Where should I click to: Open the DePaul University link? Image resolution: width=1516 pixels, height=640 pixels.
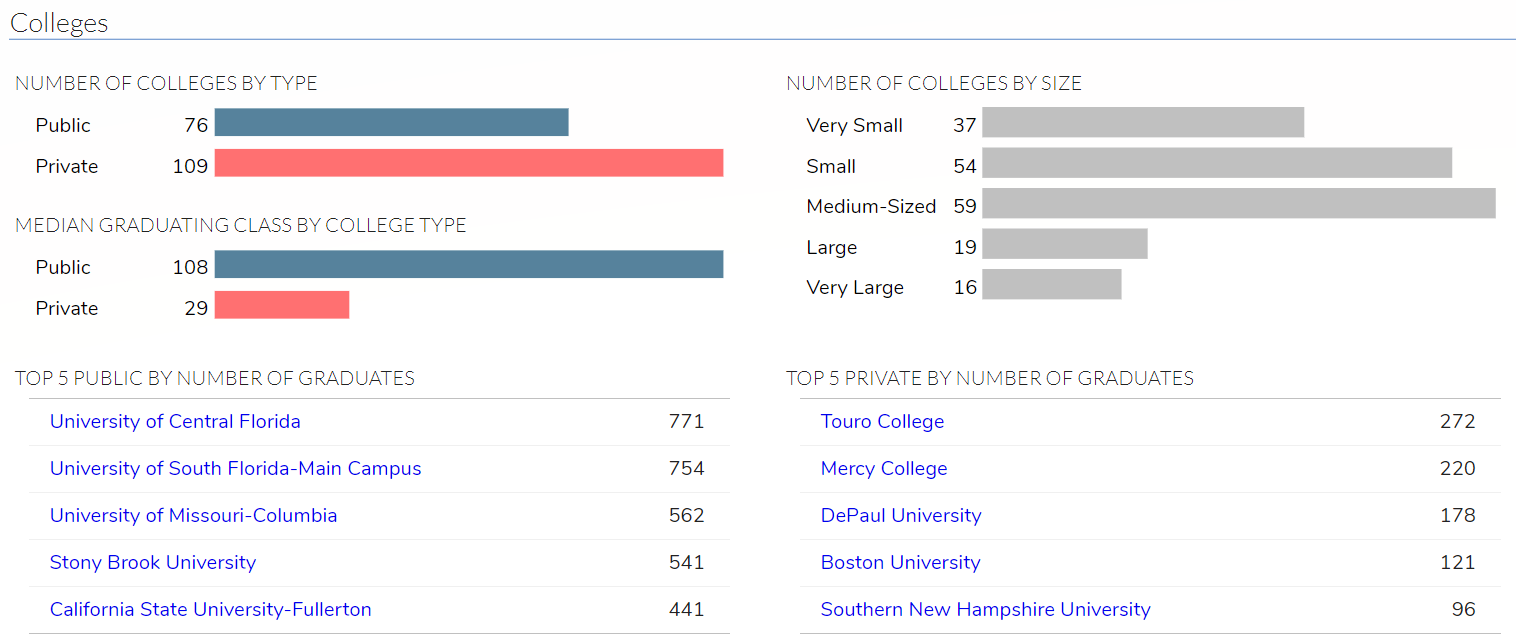point(901,515)
